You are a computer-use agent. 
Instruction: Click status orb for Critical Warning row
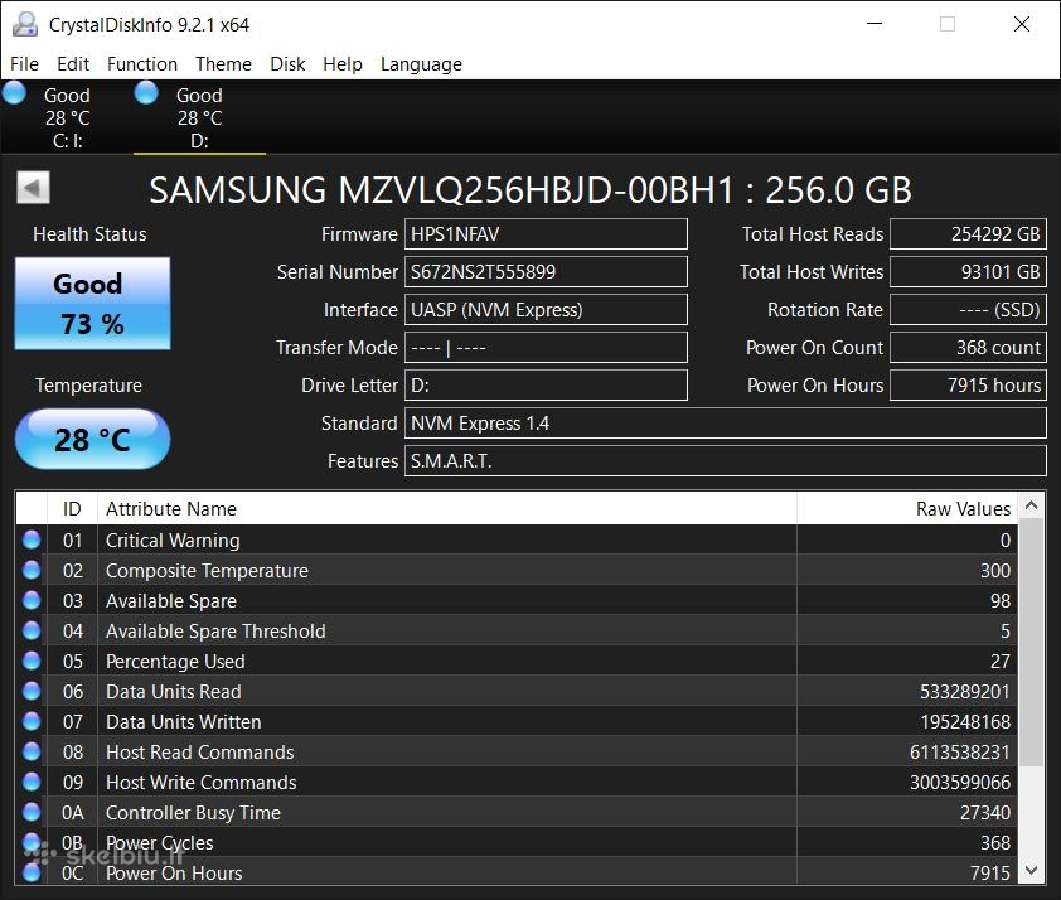click(x=31, y=539)
